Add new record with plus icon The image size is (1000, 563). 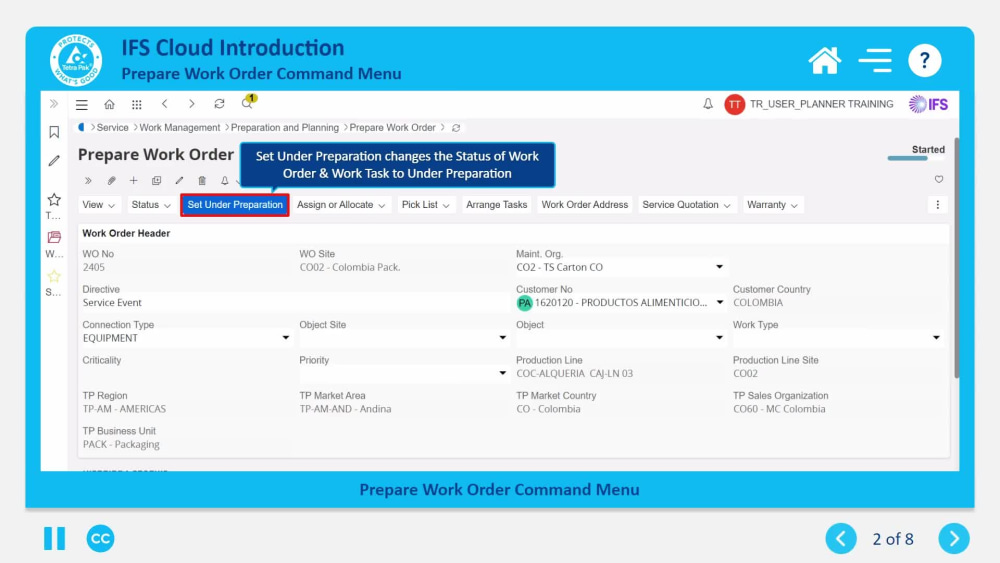coord(133,180)
